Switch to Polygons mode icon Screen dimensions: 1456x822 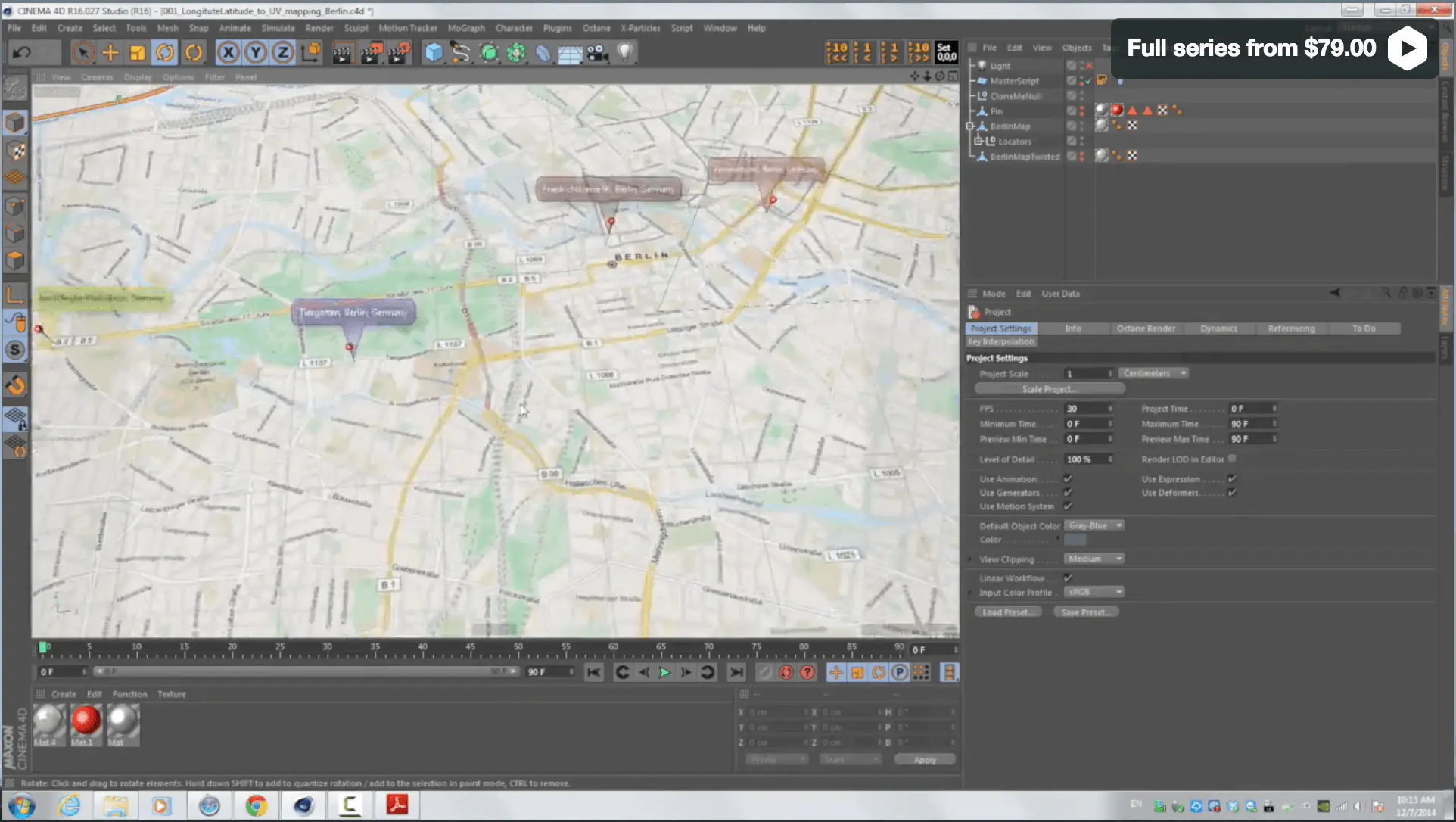[15, 260]
